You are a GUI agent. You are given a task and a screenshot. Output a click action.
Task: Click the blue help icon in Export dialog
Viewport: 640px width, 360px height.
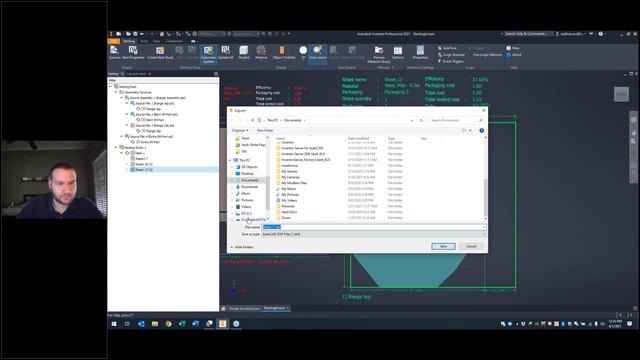point(482,131)
